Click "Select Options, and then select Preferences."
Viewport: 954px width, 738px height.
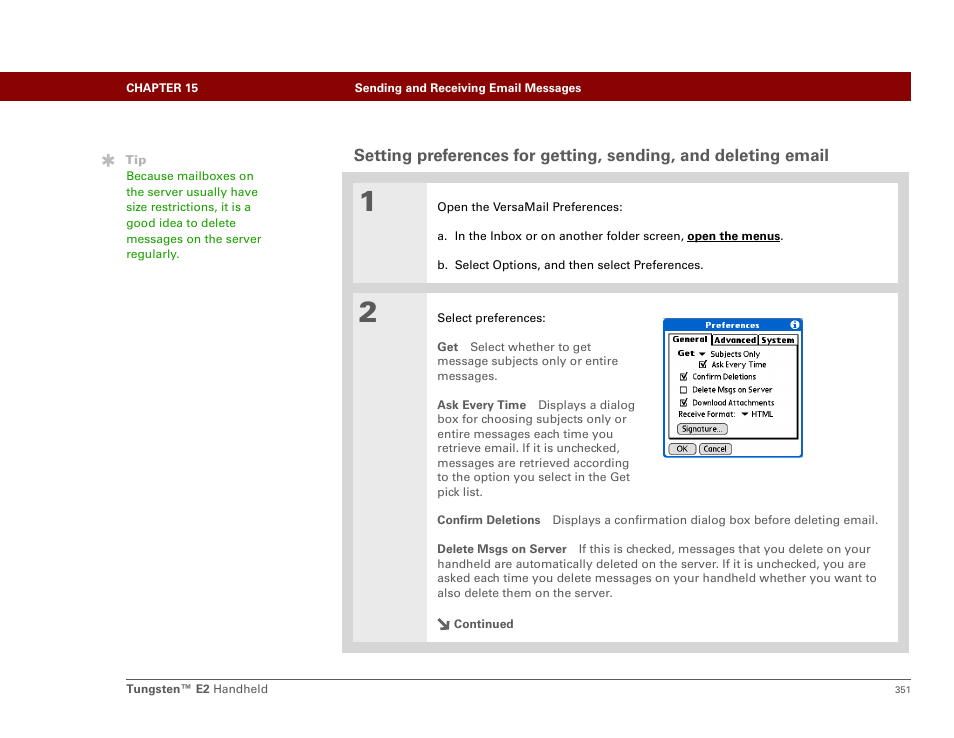(579, 265)
